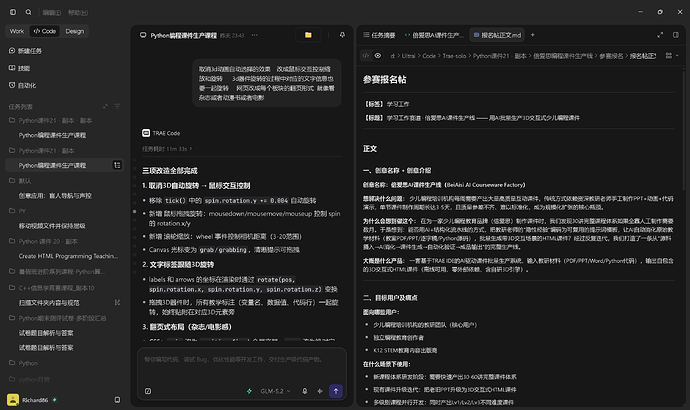
Task: Select the '报名帖正文.md' tab
Action: coord(497,35)
